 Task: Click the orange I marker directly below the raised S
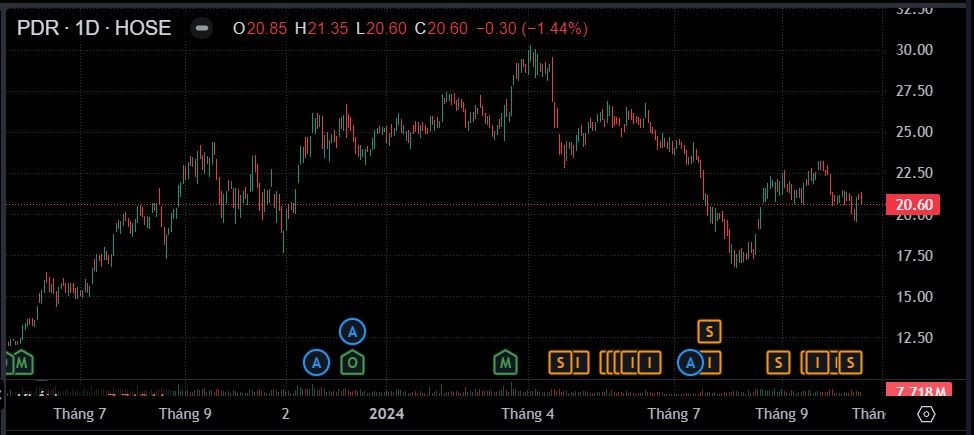click(x=709, y=362)
